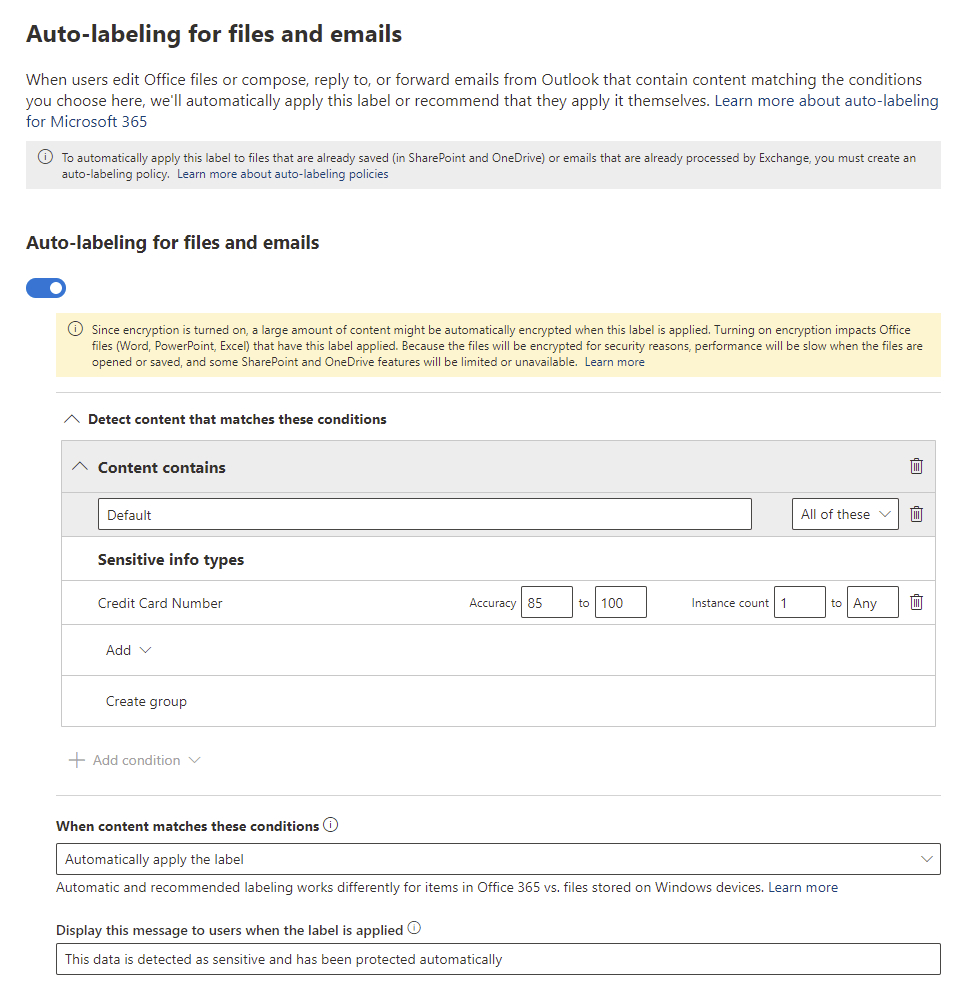
Task: Click info icon next to 'Display this message' label
Action: coord(414,929)
